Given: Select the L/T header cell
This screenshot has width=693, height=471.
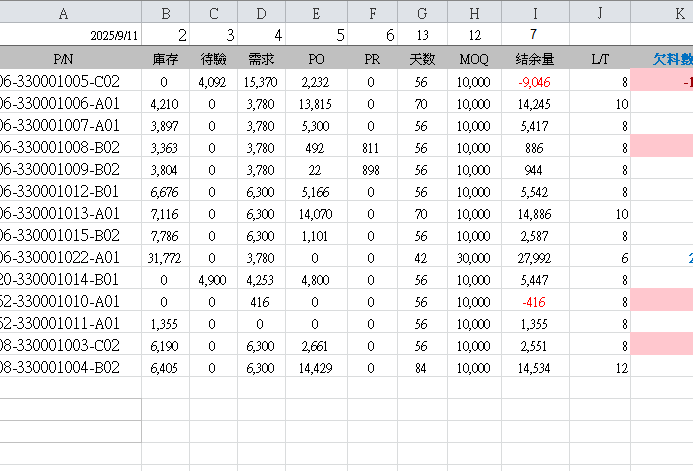Looking at the screenshot, I should [600, 58].
